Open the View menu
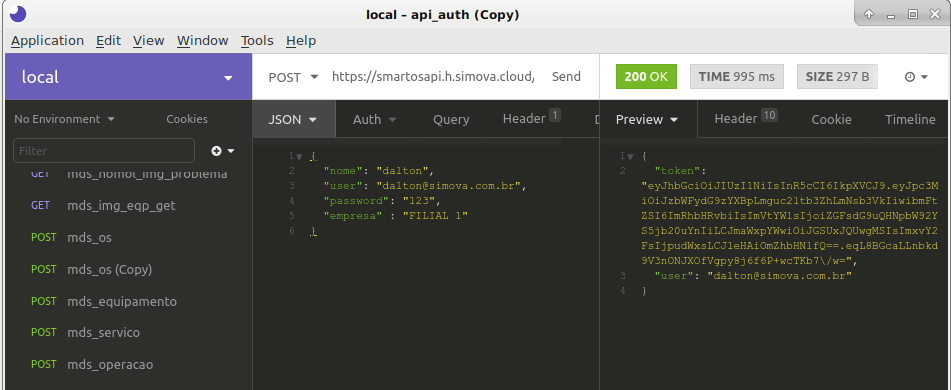Image resolution: width=951 pixels, height=390 pixels. point(149,41)
